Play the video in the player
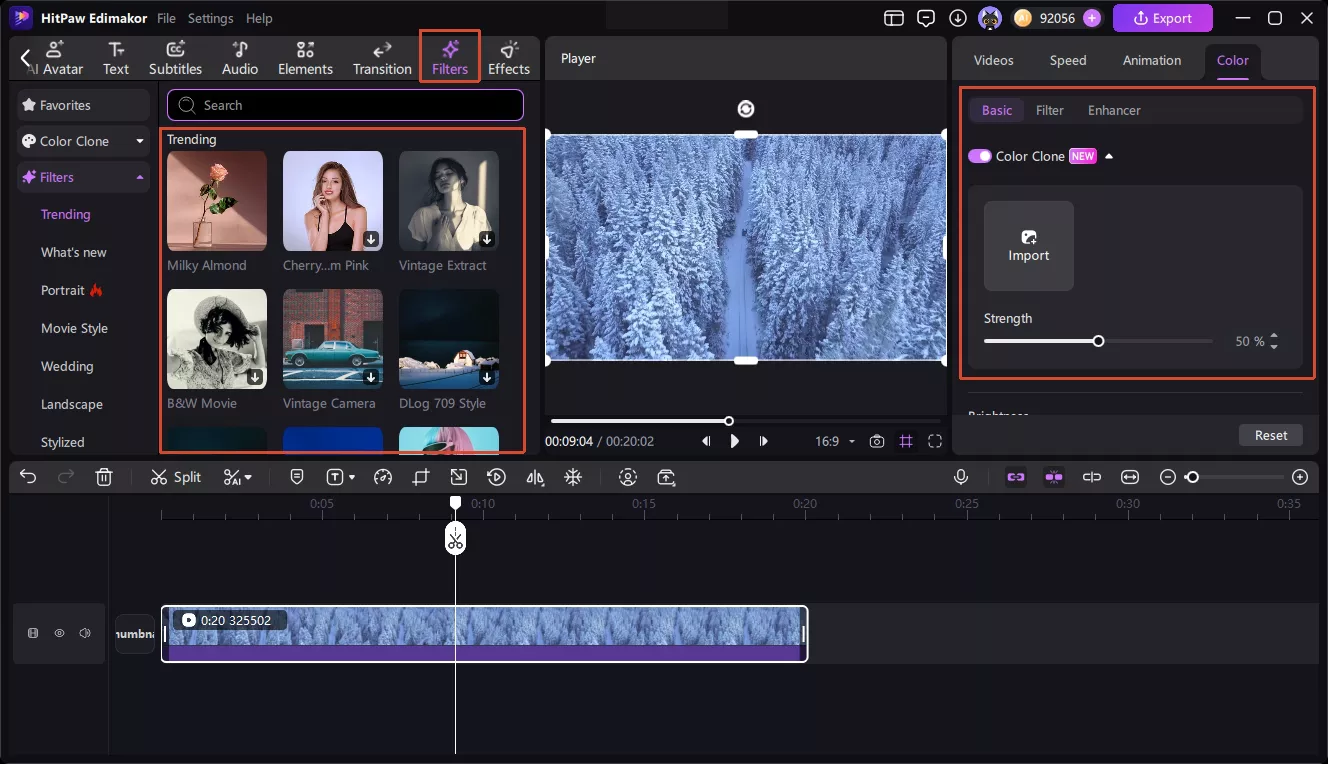Viewport: 1328px width, 764px height. coord(735,441)
